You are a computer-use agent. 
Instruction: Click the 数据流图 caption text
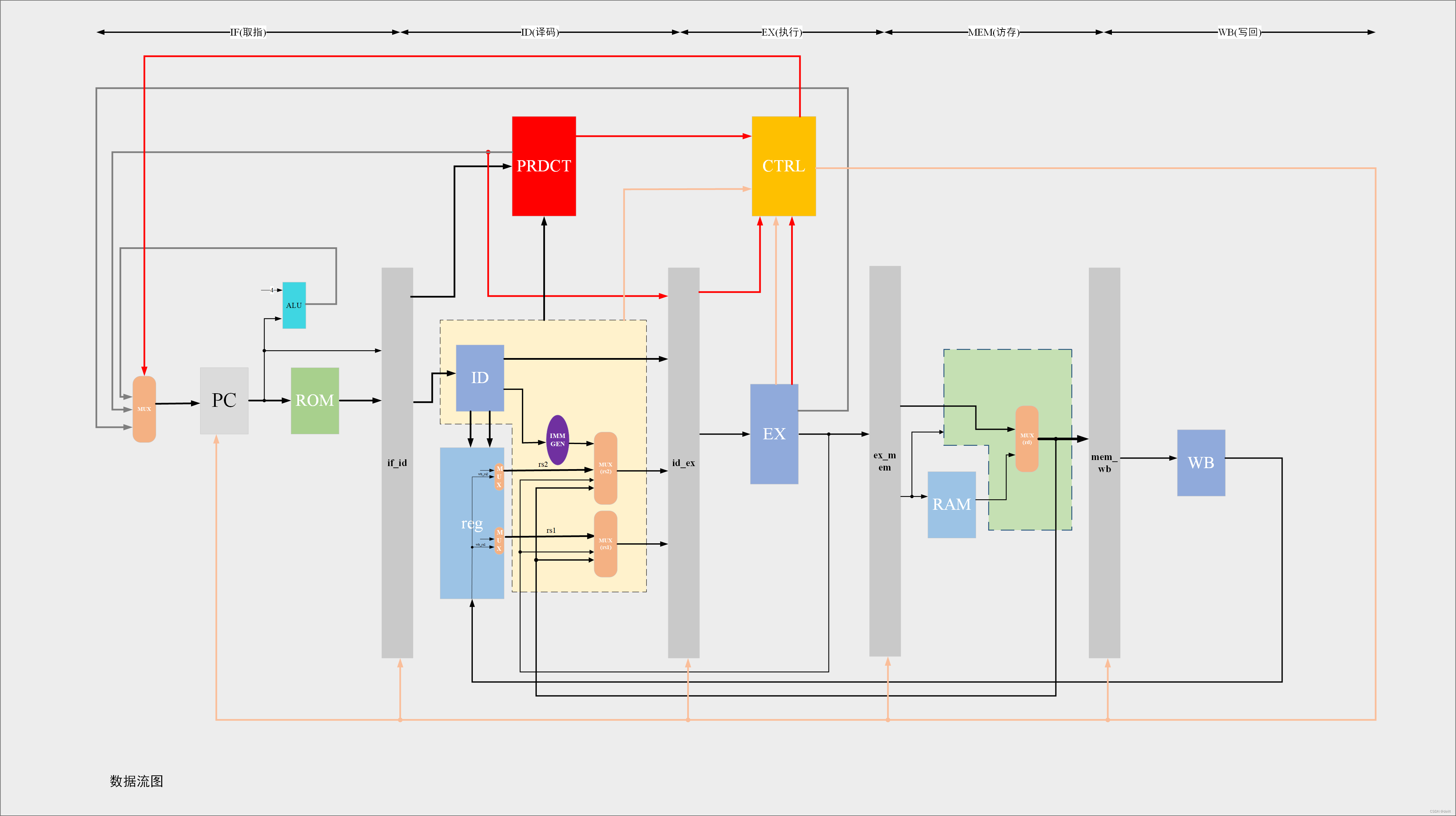pyautogui.click(x=136, y=781)
